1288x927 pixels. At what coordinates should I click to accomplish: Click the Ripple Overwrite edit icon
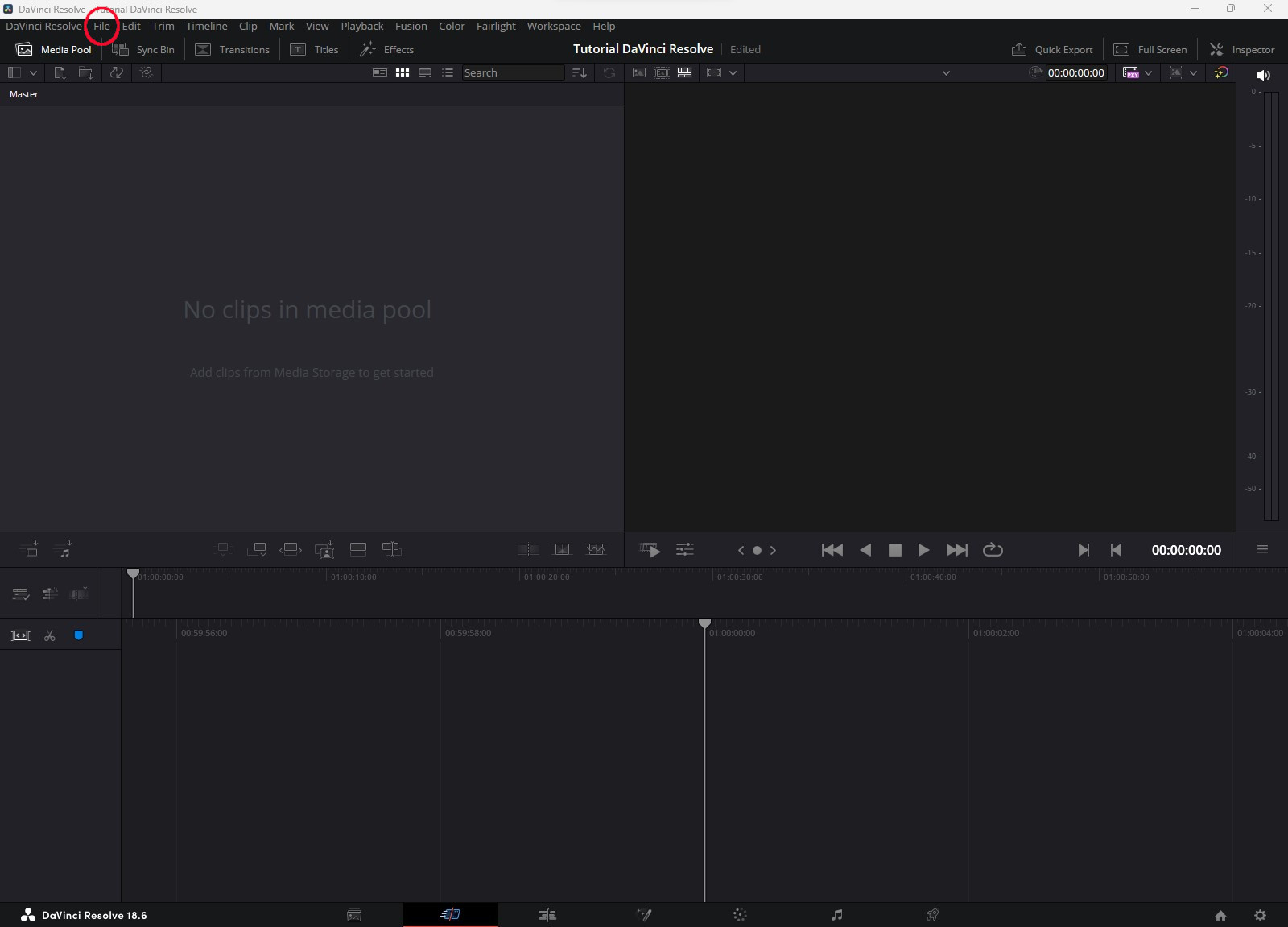[291, 549]
